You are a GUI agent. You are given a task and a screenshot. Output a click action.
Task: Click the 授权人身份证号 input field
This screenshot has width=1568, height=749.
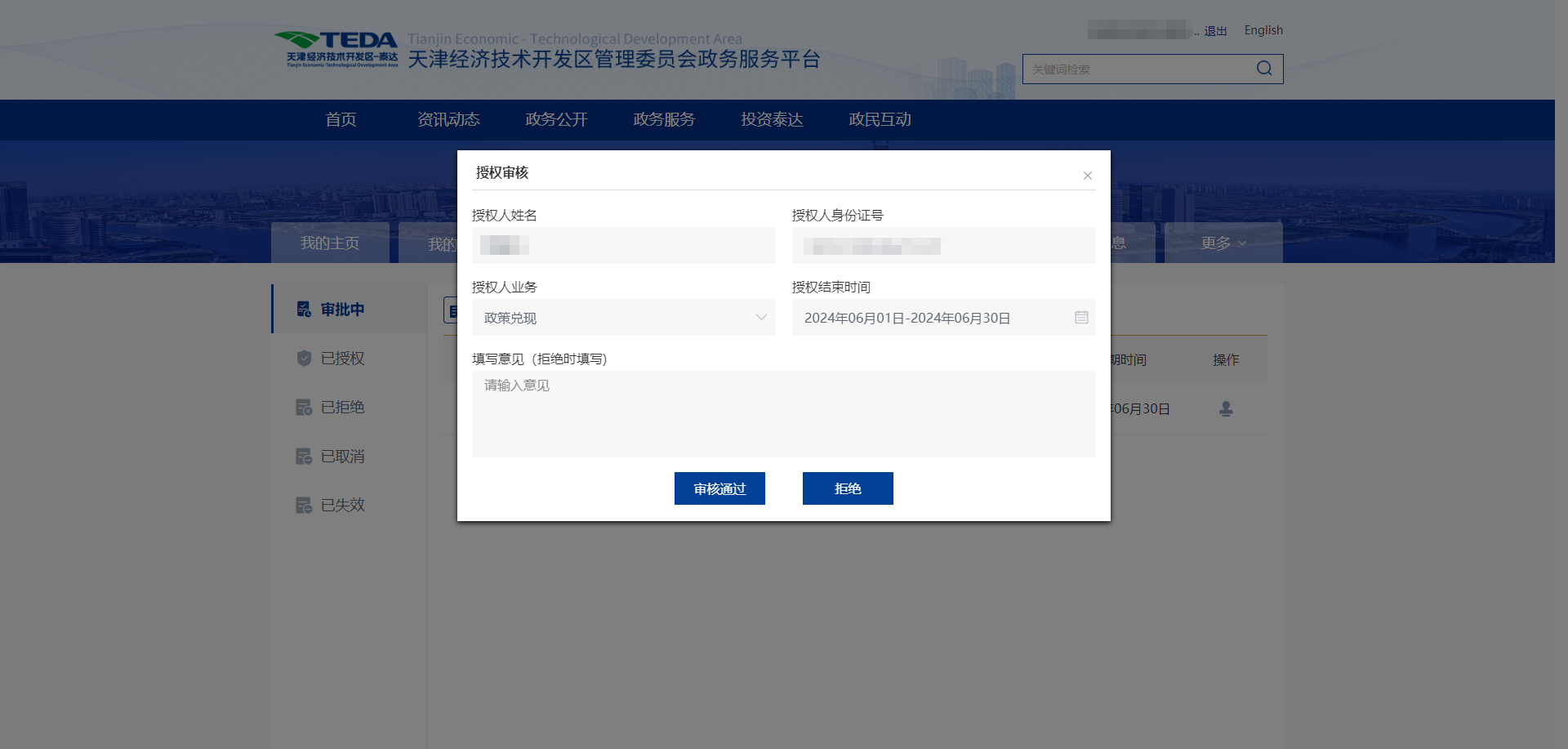944,245
